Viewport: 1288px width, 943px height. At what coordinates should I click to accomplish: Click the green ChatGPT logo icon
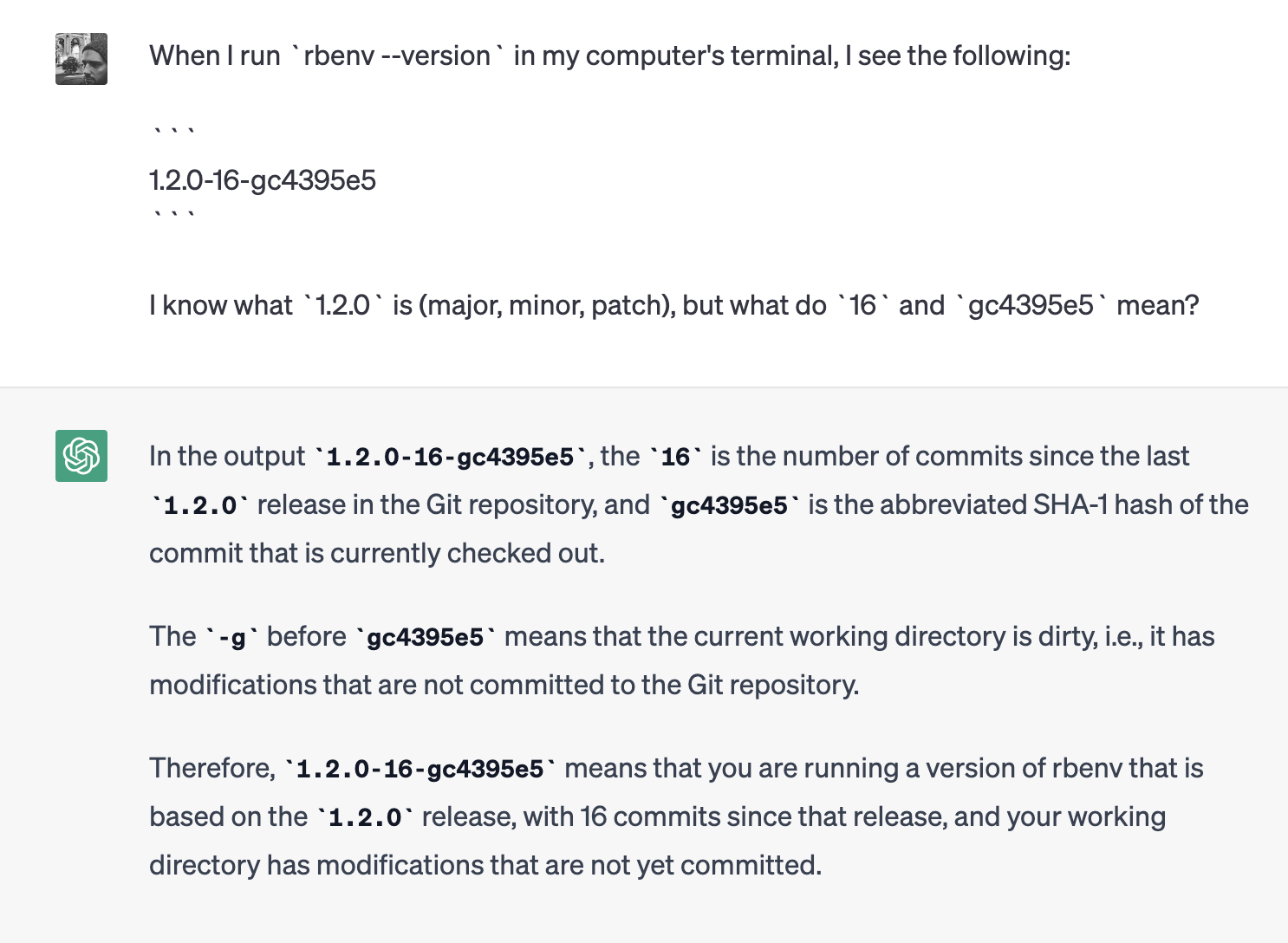tap(81, 456)
